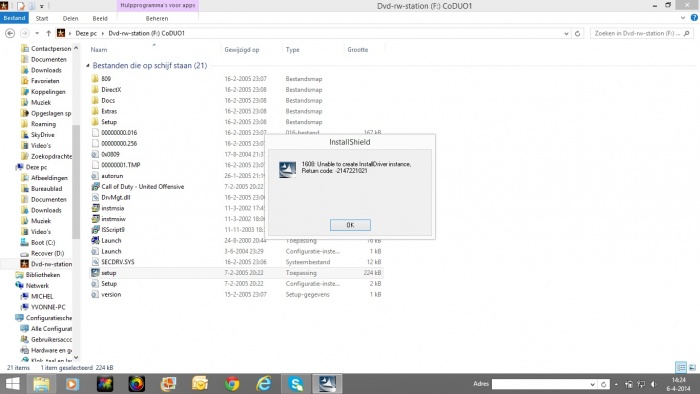The height and width of the screenshot is (394, 700).
Task: Expand the ribbon with the chevron
Action: (683, 18)
